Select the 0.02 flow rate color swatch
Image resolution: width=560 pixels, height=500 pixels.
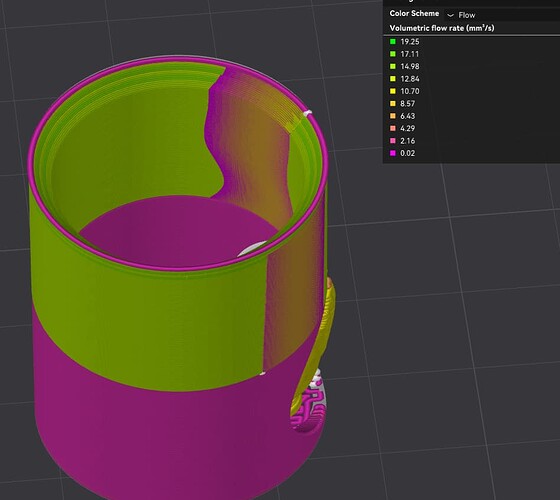pyautogui.click(x=393, y=153)
